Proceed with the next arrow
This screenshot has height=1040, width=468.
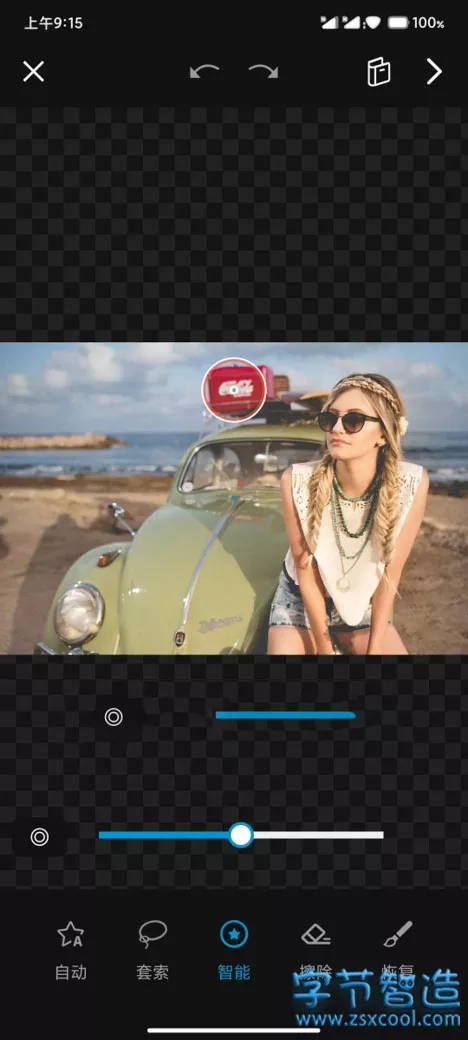coord(434,72)
